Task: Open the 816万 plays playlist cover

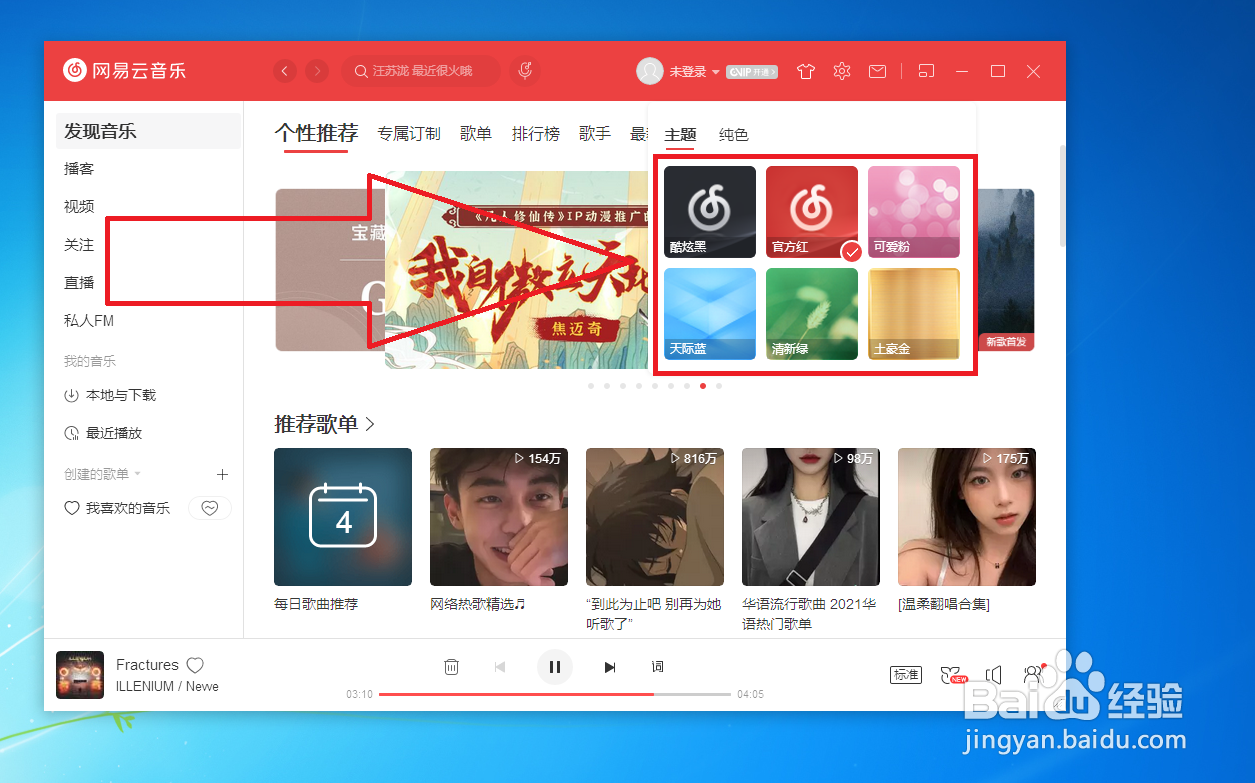Action: tap(655, 517)
